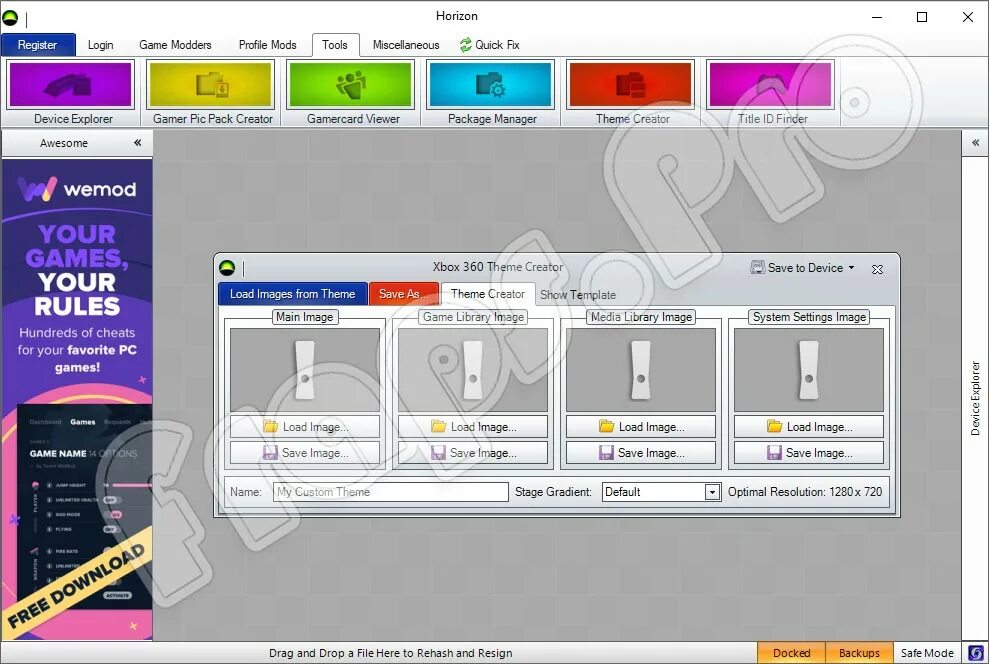The width and height of the screenshot is (989, 664).
Task: Click the Drag and Drop rehash status area
Action: 390,653
